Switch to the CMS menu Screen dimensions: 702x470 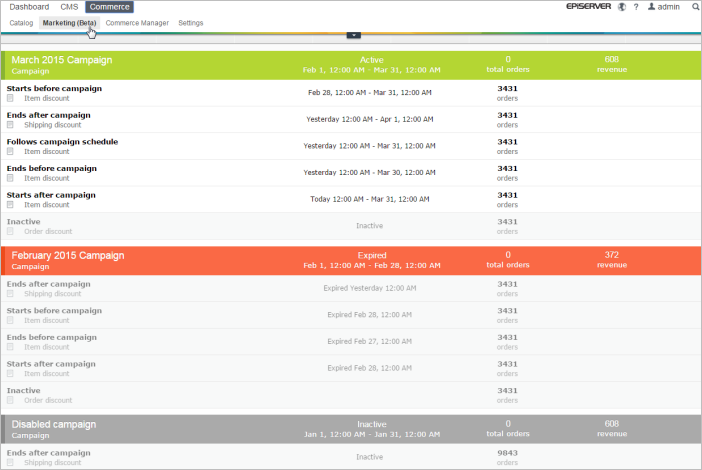tap(69, 7)
